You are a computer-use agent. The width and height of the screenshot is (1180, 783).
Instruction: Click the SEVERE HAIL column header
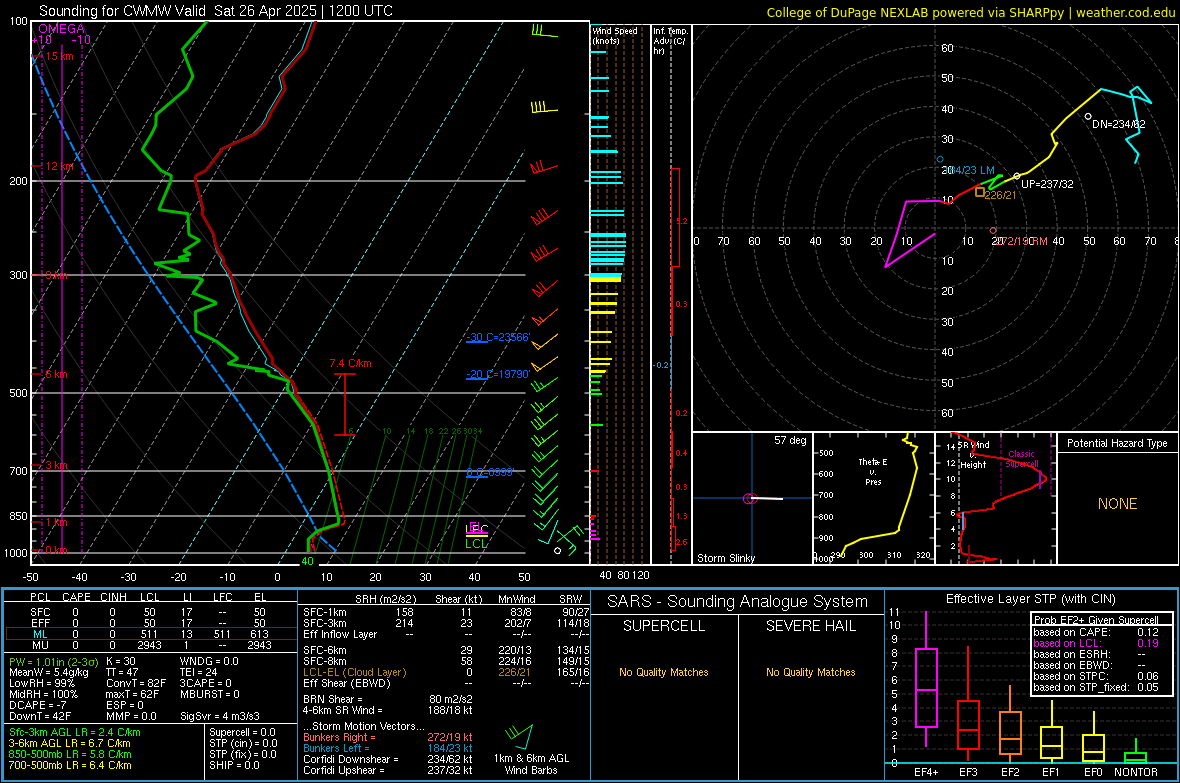pos(810,626)
